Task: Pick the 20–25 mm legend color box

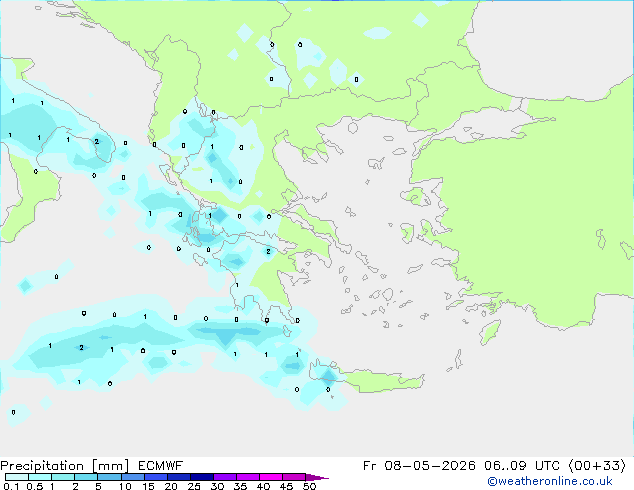Action: point(179,477)
